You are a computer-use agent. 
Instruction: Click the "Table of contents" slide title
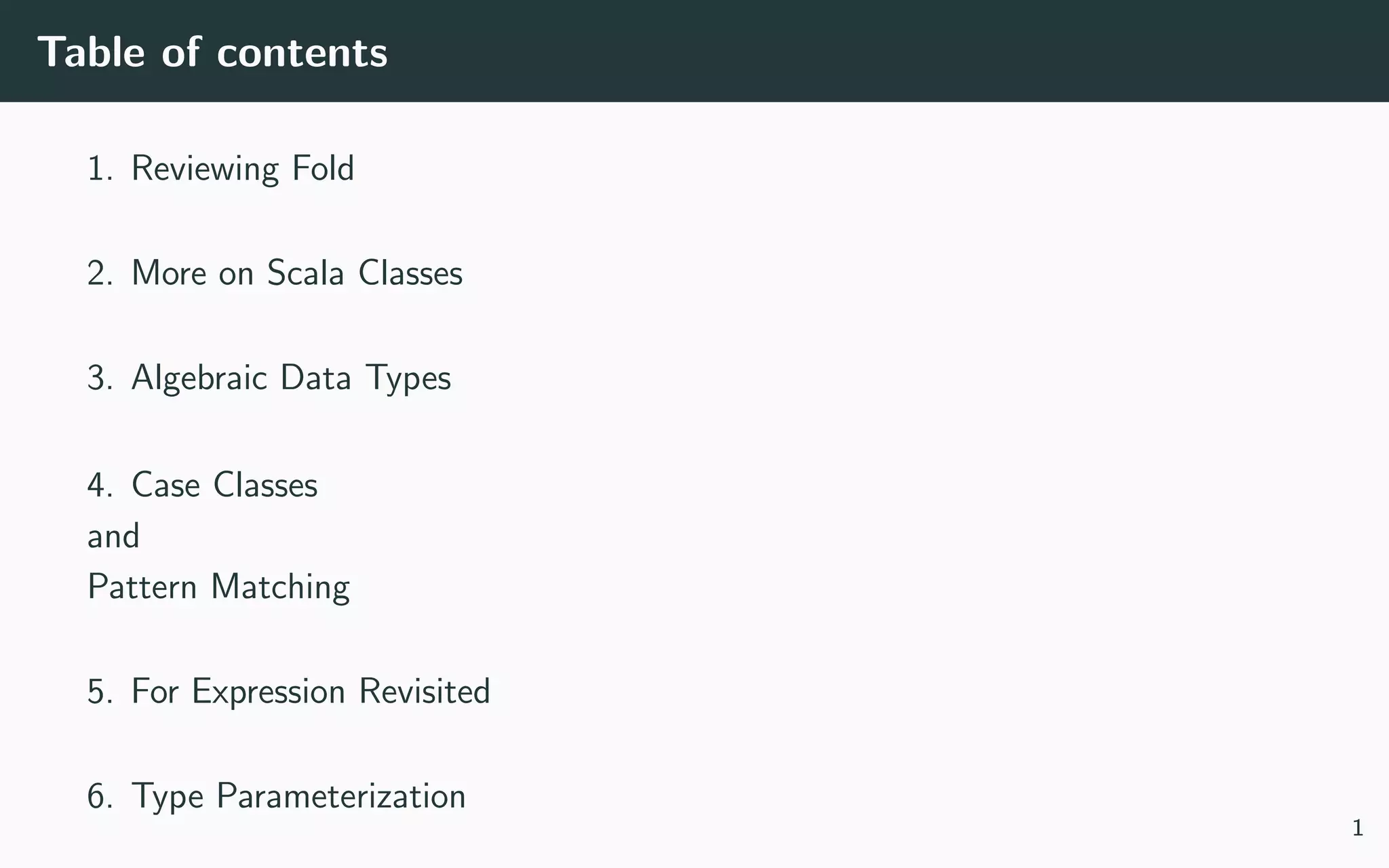click(212, 52)
